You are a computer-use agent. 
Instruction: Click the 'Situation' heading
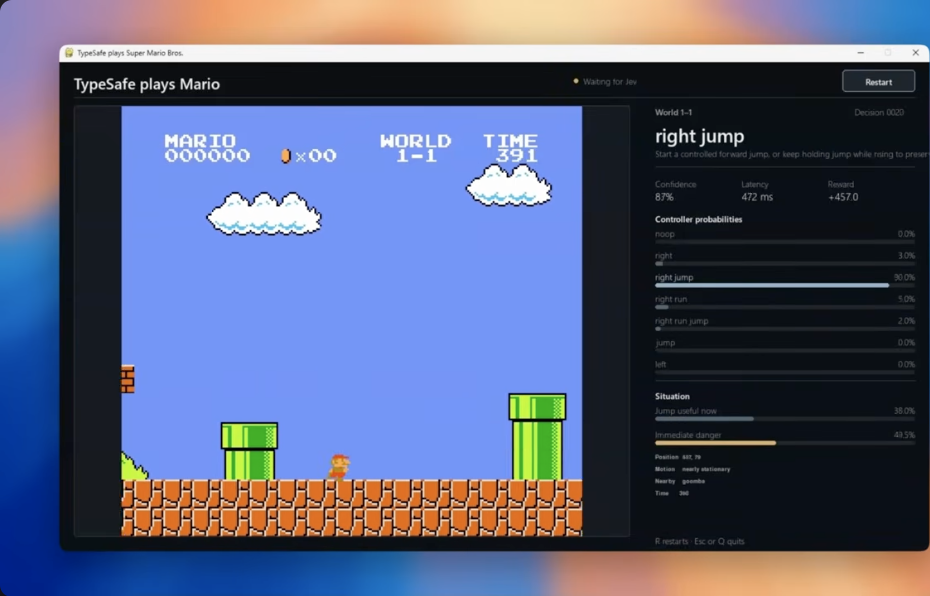672,396
